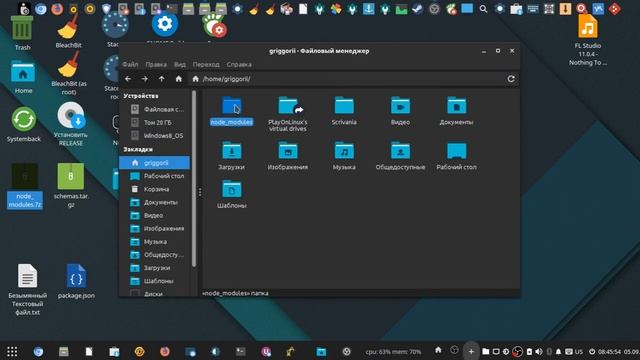Open Trash icon on desktop
Viewport: 640px width, 360px height.
[22, 33]
